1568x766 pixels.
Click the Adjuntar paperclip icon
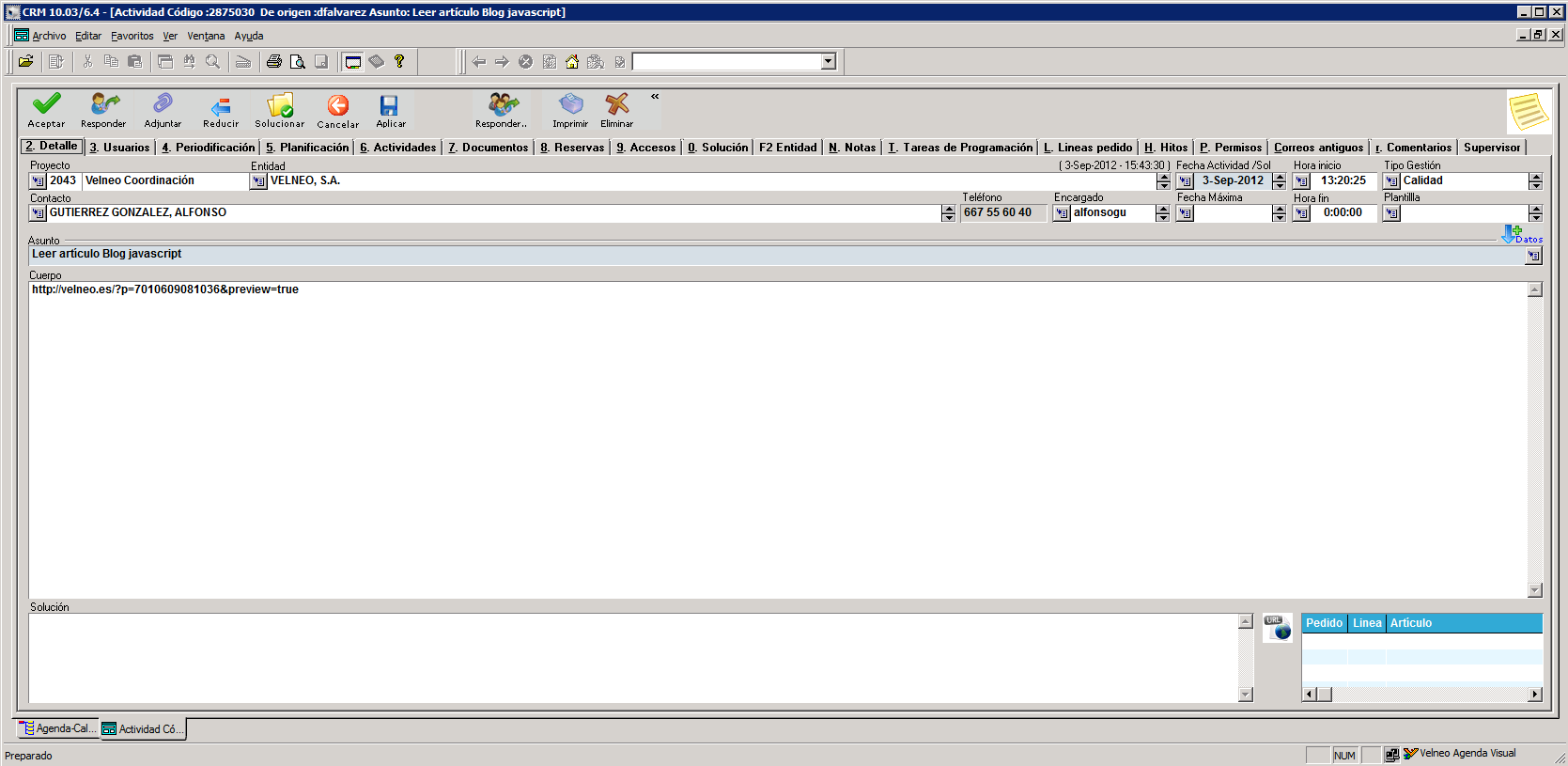pos(163,103)
